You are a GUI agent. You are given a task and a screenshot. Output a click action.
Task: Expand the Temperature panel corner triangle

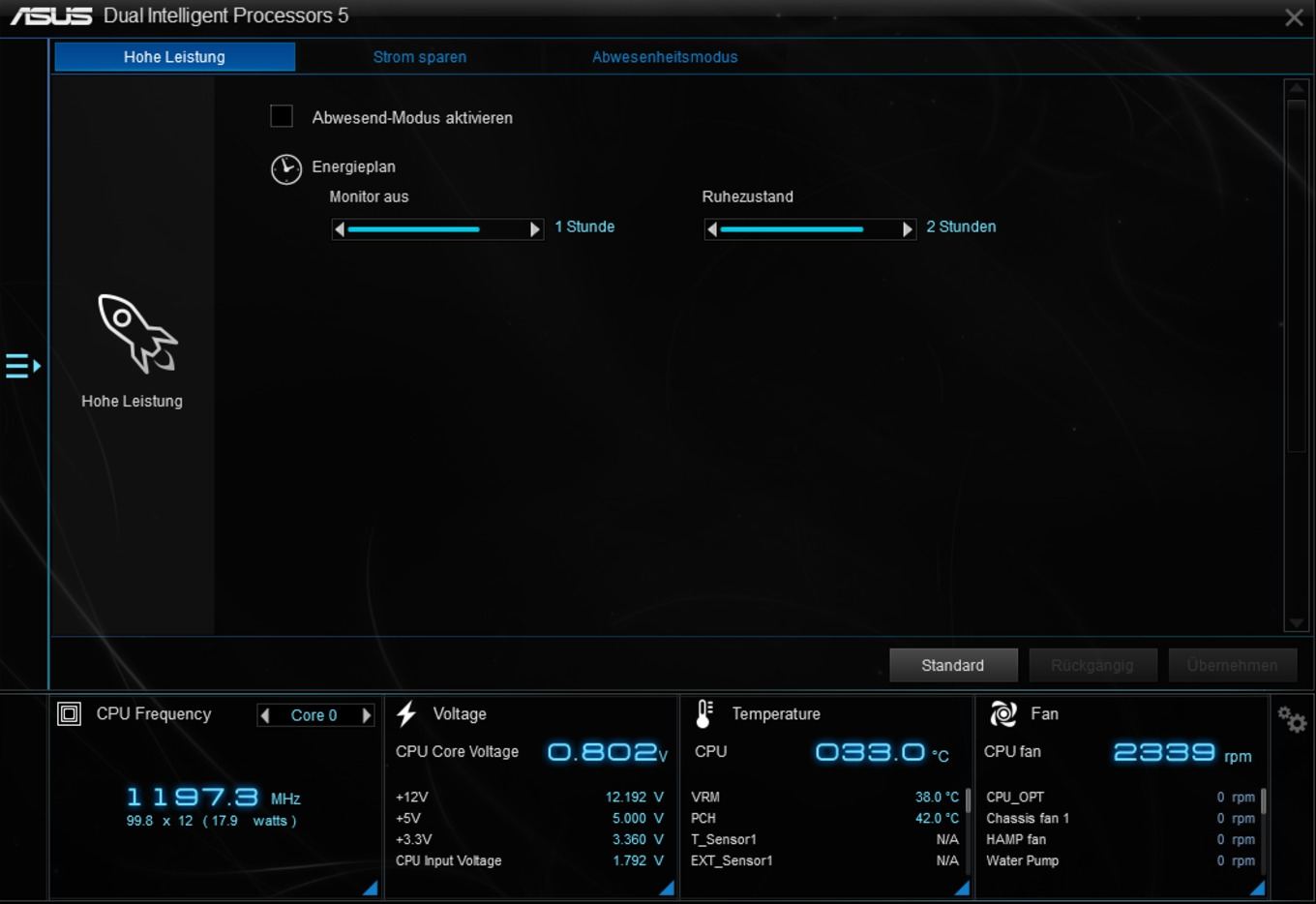click(x=962, y=888)
